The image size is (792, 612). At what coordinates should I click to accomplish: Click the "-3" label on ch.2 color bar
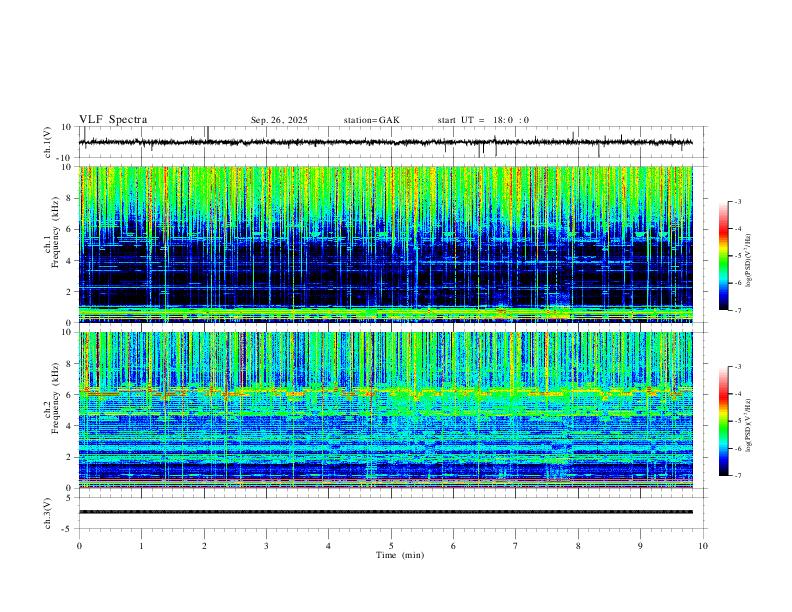tap(738, 367)
